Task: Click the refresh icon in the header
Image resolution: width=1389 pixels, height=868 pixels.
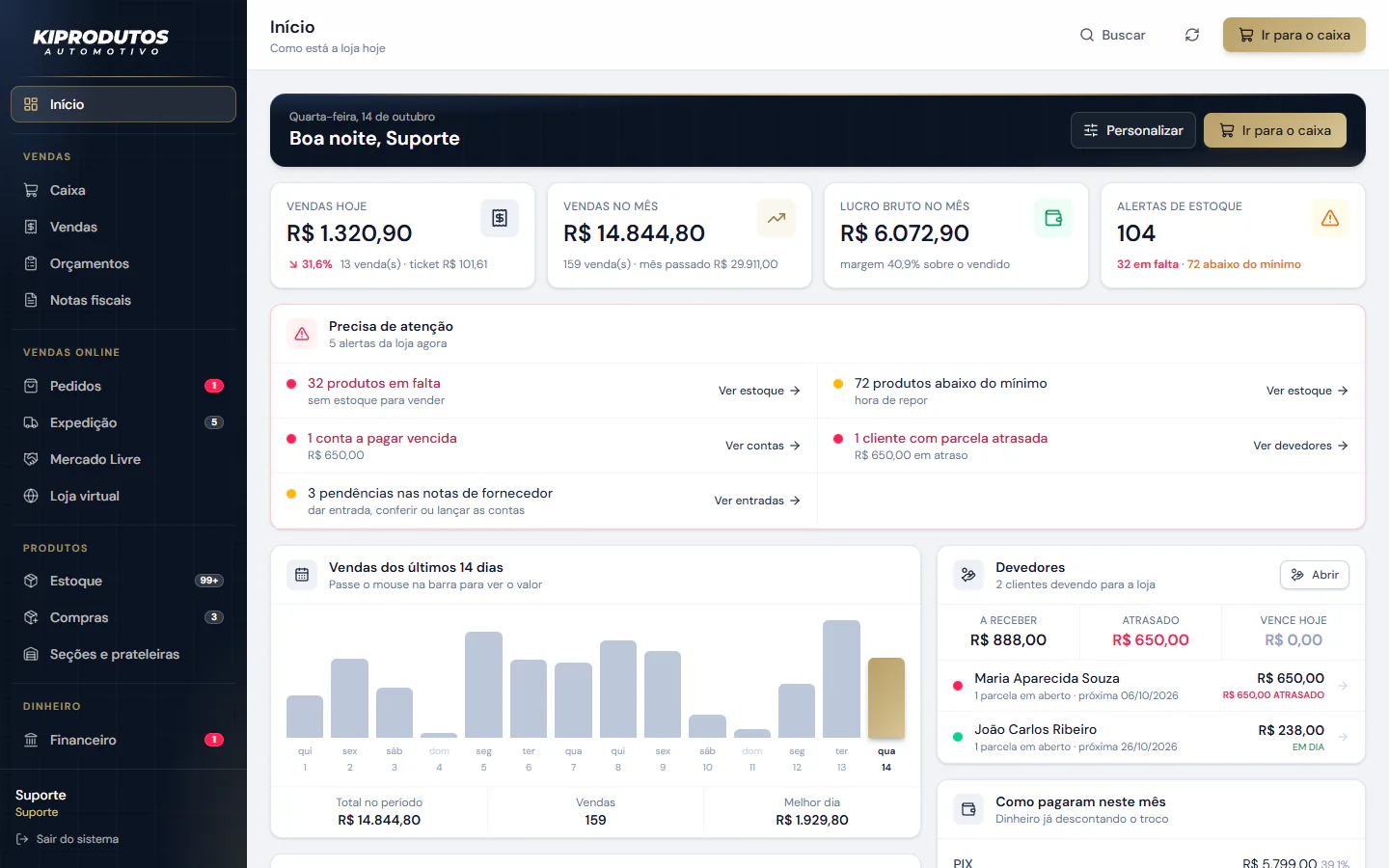Action: tap(1192, 35)
